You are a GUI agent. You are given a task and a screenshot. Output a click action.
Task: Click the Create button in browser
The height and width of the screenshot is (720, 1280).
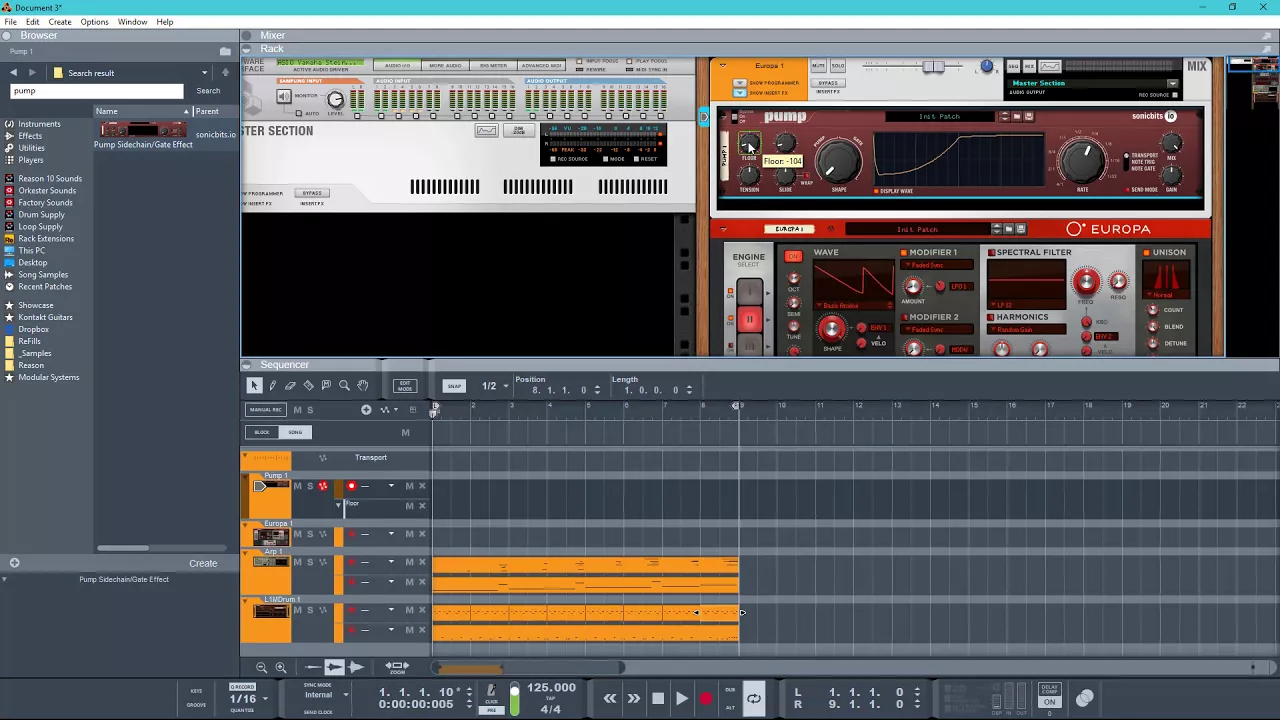pos(203,563)
